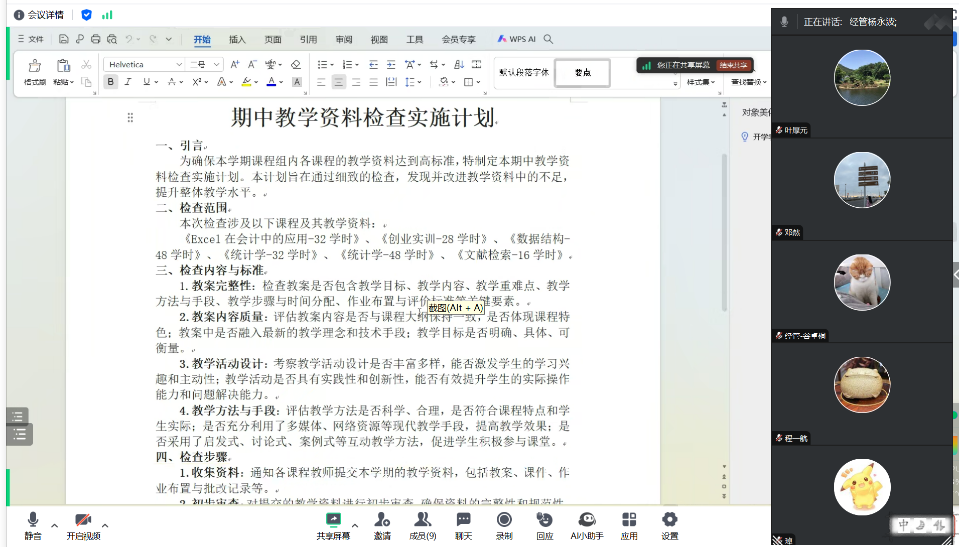959x547 pixels.
Task: Click the 结束共享 stop sharing button
Action: click(x=732, y=65)
